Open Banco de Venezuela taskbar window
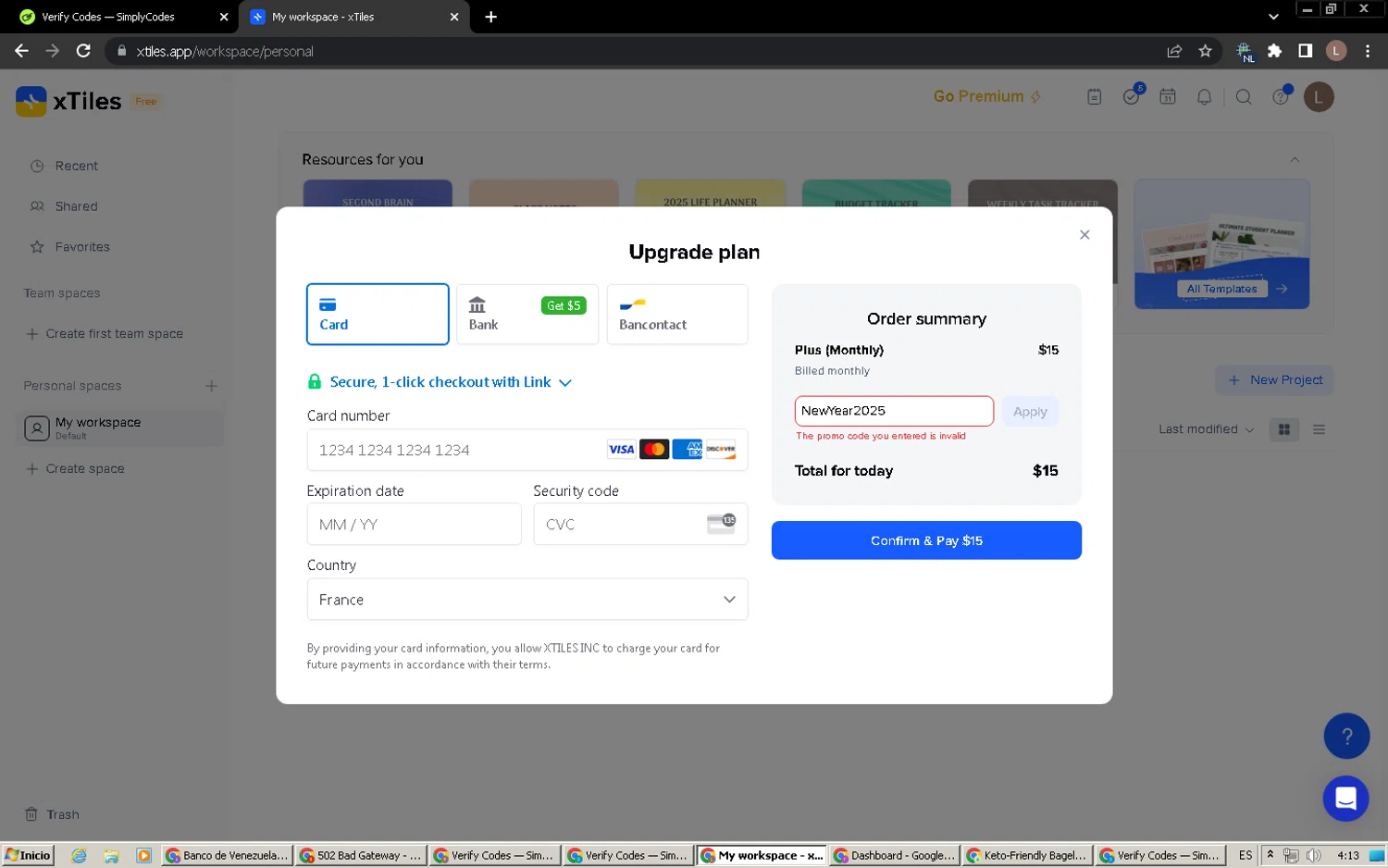The image size is (1388, 868). click(228, 855)
